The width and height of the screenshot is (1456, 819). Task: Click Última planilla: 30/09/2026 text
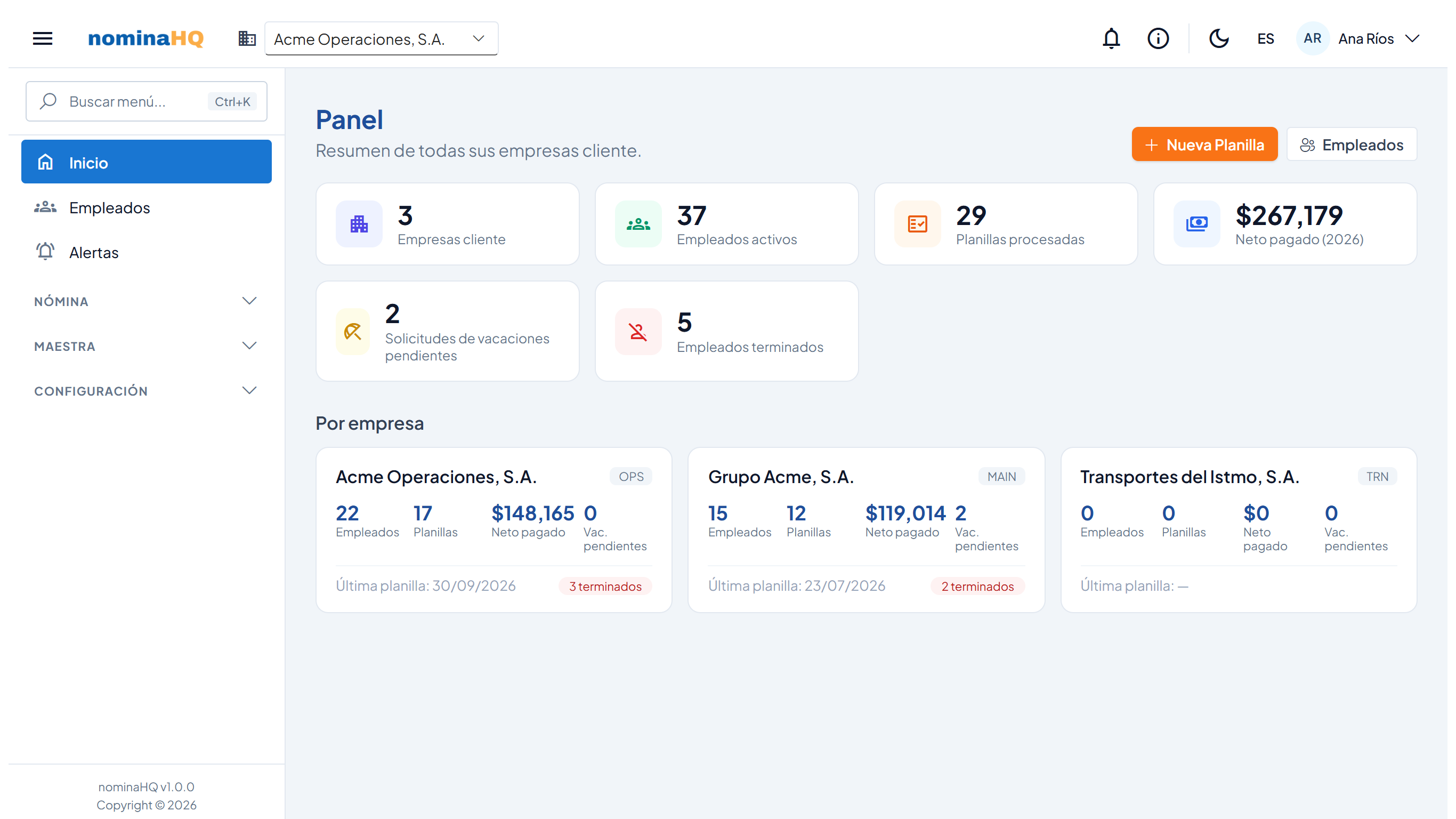click(426, 585)
